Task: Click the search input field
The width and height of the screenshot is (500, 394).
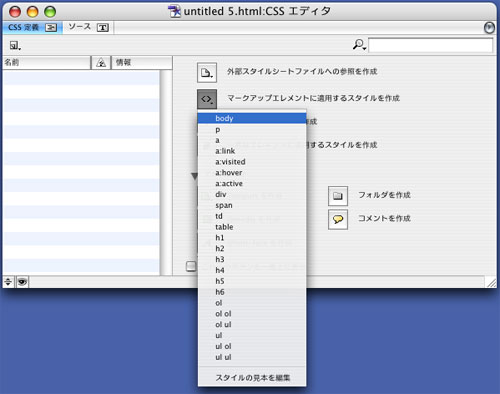Action: pyautogui.click(x=430, y=45)
